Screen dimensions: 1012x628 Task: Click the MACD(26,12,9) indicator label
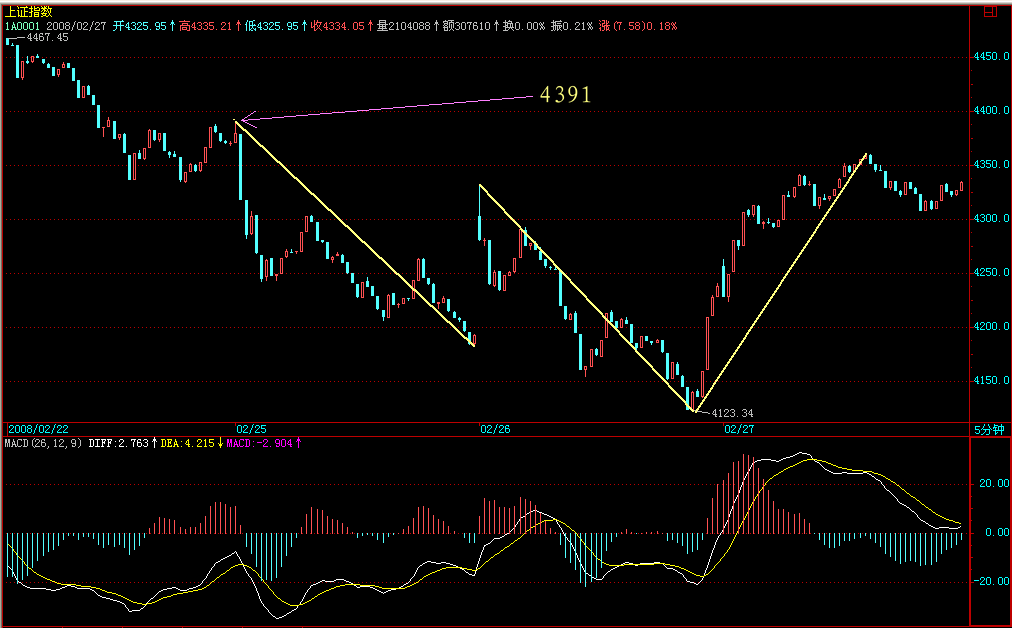tap(43, 442)
